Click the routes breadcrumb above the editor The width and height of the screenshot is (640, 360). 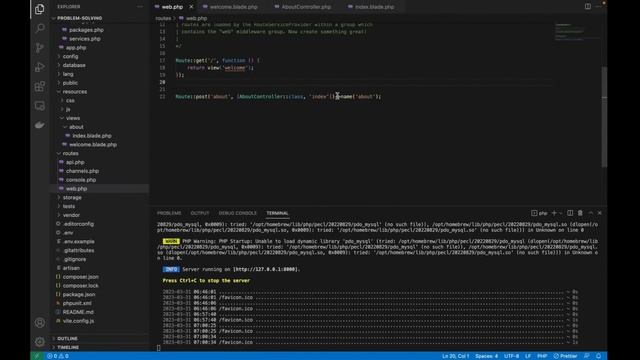(163, 18)
